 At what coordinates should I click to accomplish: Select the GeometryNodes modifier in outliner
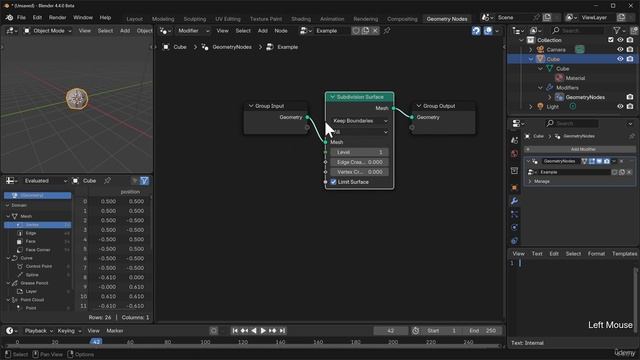tap(585, 97)
